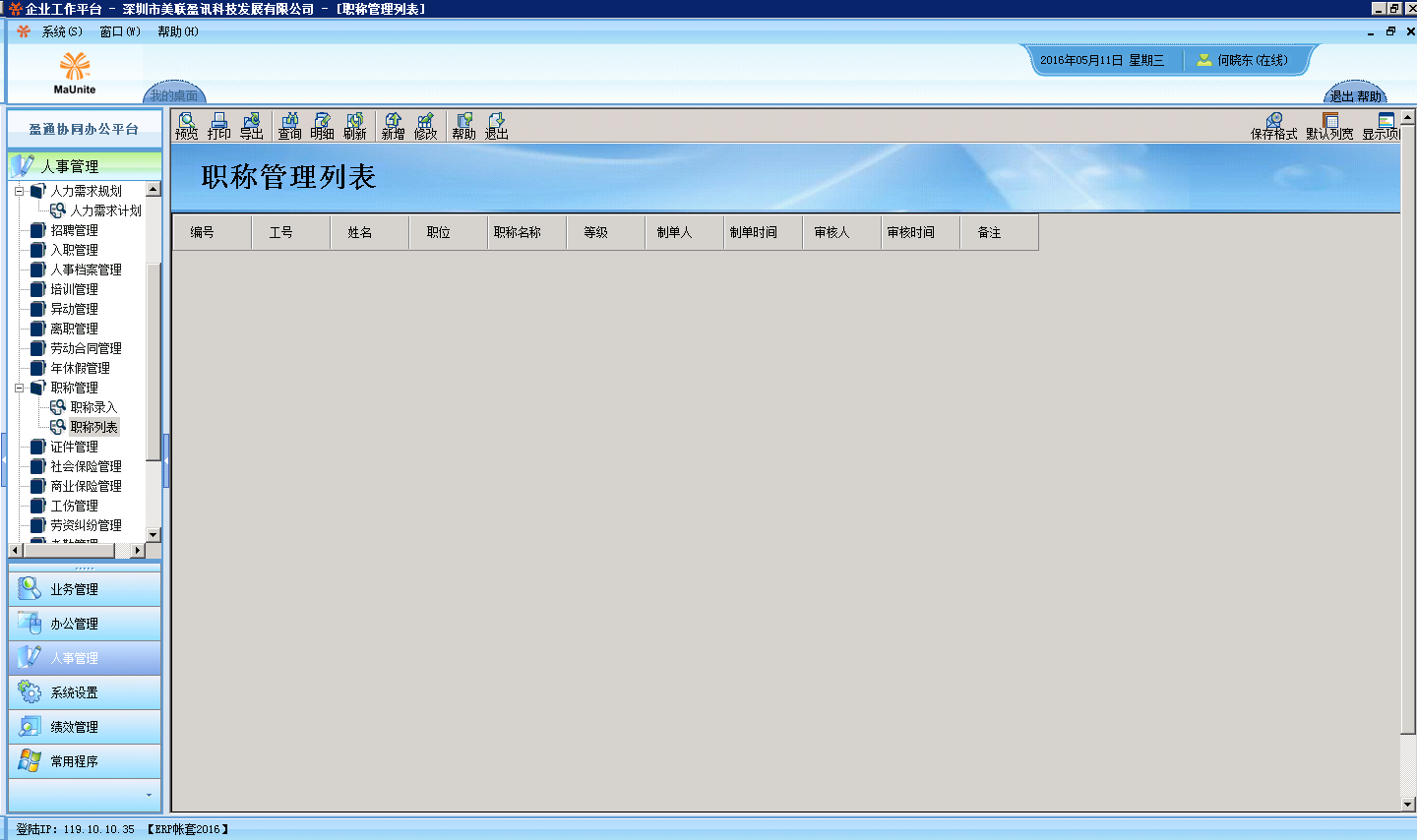This screenshot has width=1417, height=840.
Task: Select 劳动合同管理 in the tree
Action: [86, 348]
